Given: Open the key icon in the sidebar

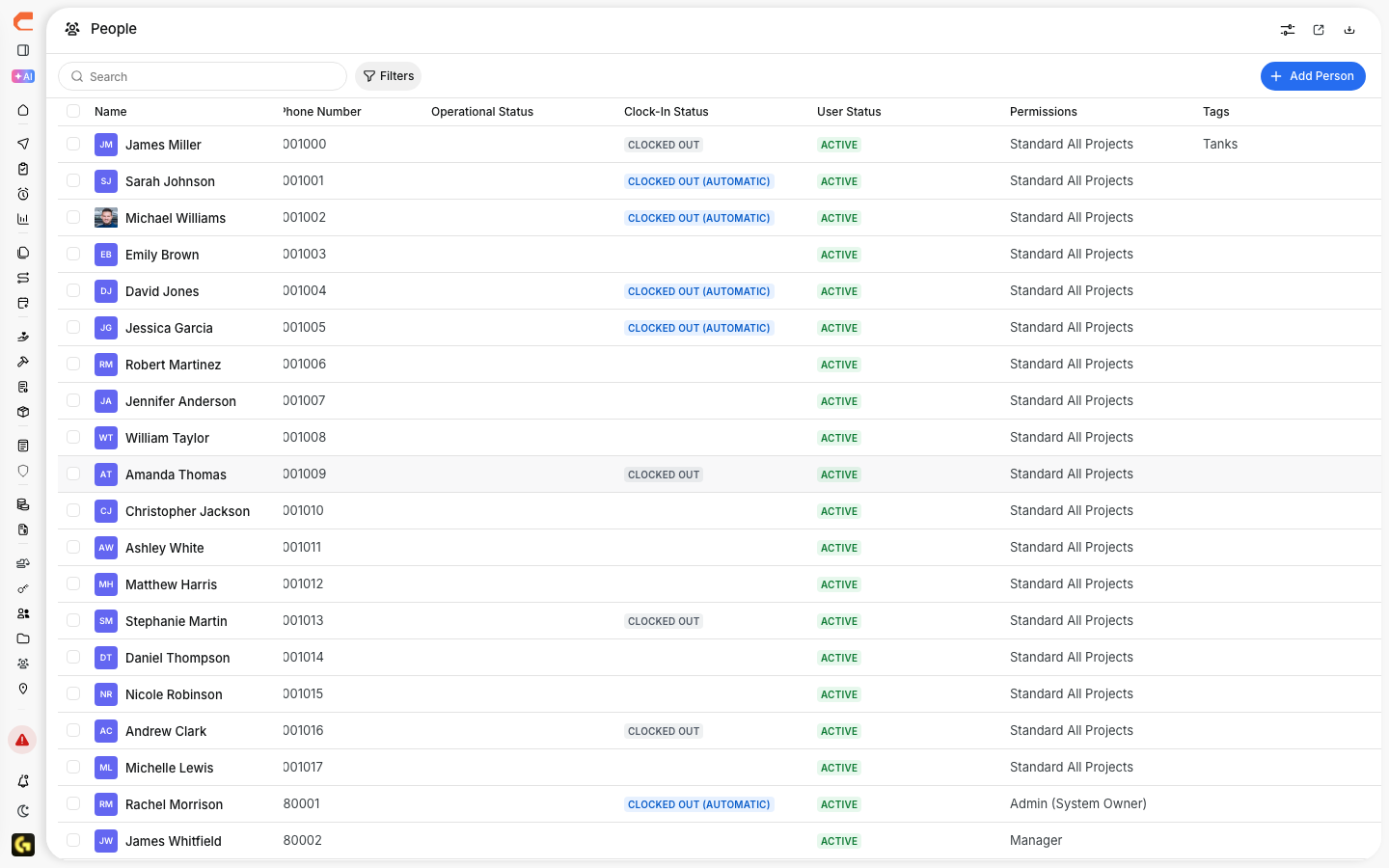Looking at the screenshot, I should click(23, 588).
